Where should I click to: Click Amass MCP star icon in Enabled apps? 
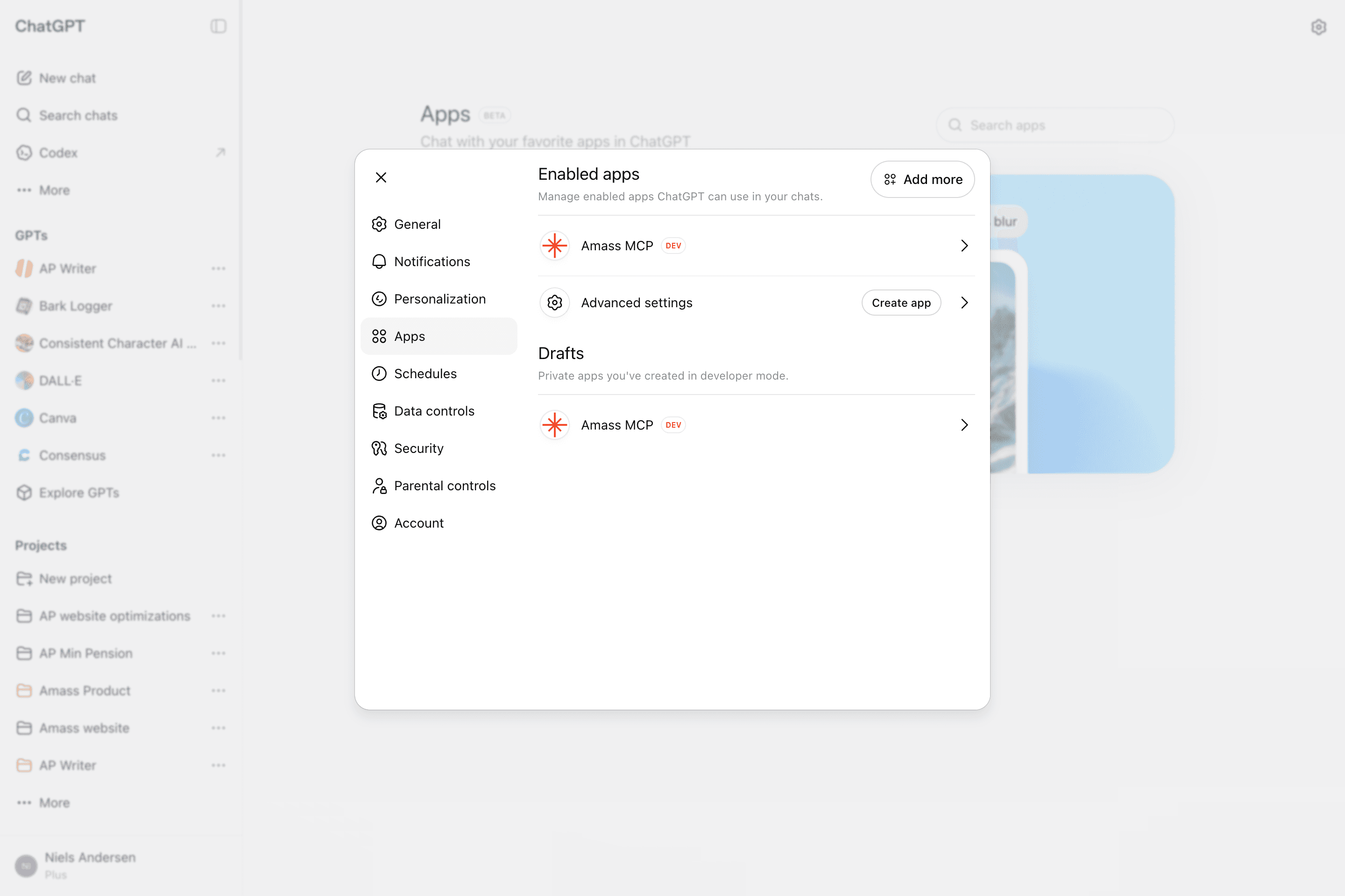click(554, 246)
